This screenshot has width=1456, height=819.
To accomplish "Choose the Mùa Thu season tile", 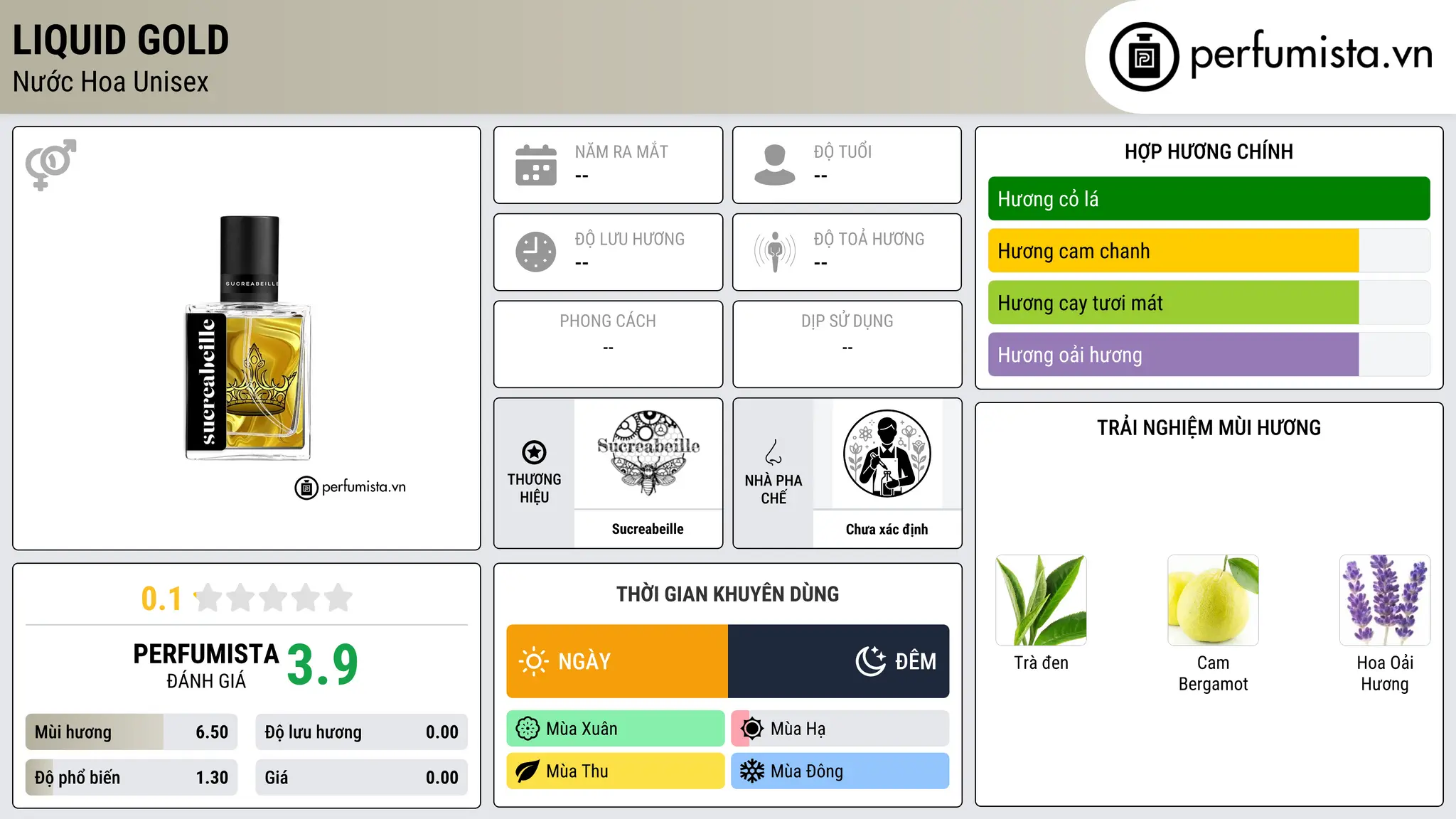I will 616,771.
